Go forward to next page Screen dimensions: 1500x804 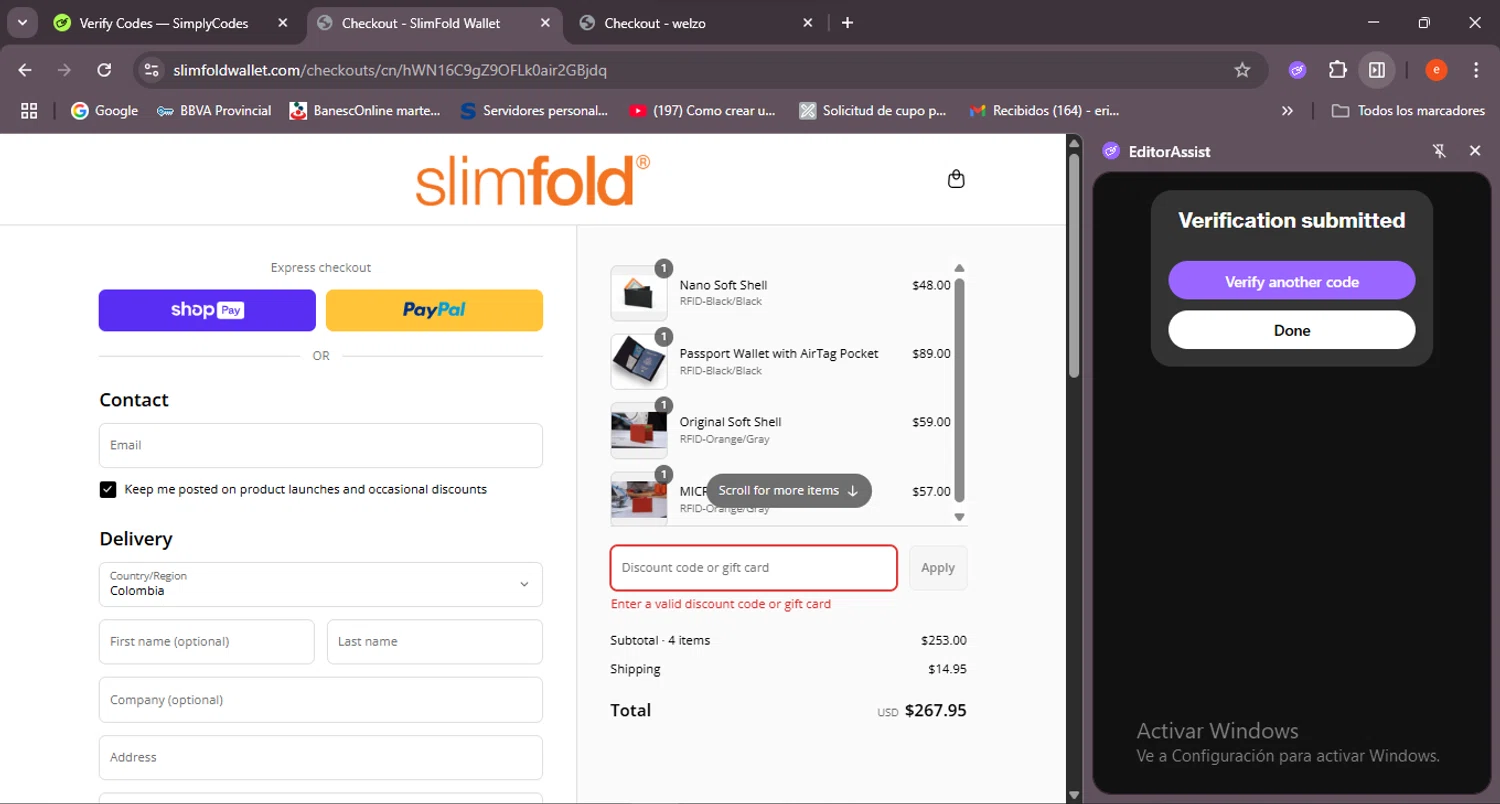[x=64, y=70]
